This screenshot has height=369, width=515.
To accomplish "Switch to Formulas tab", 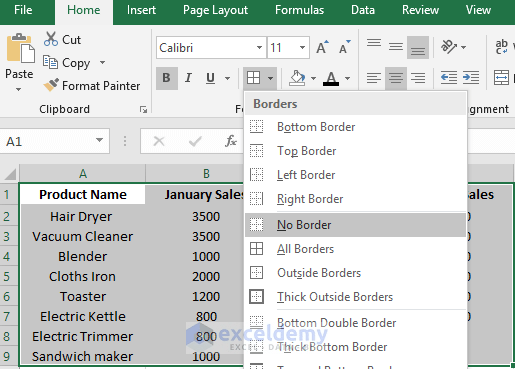I will [299, 10].
